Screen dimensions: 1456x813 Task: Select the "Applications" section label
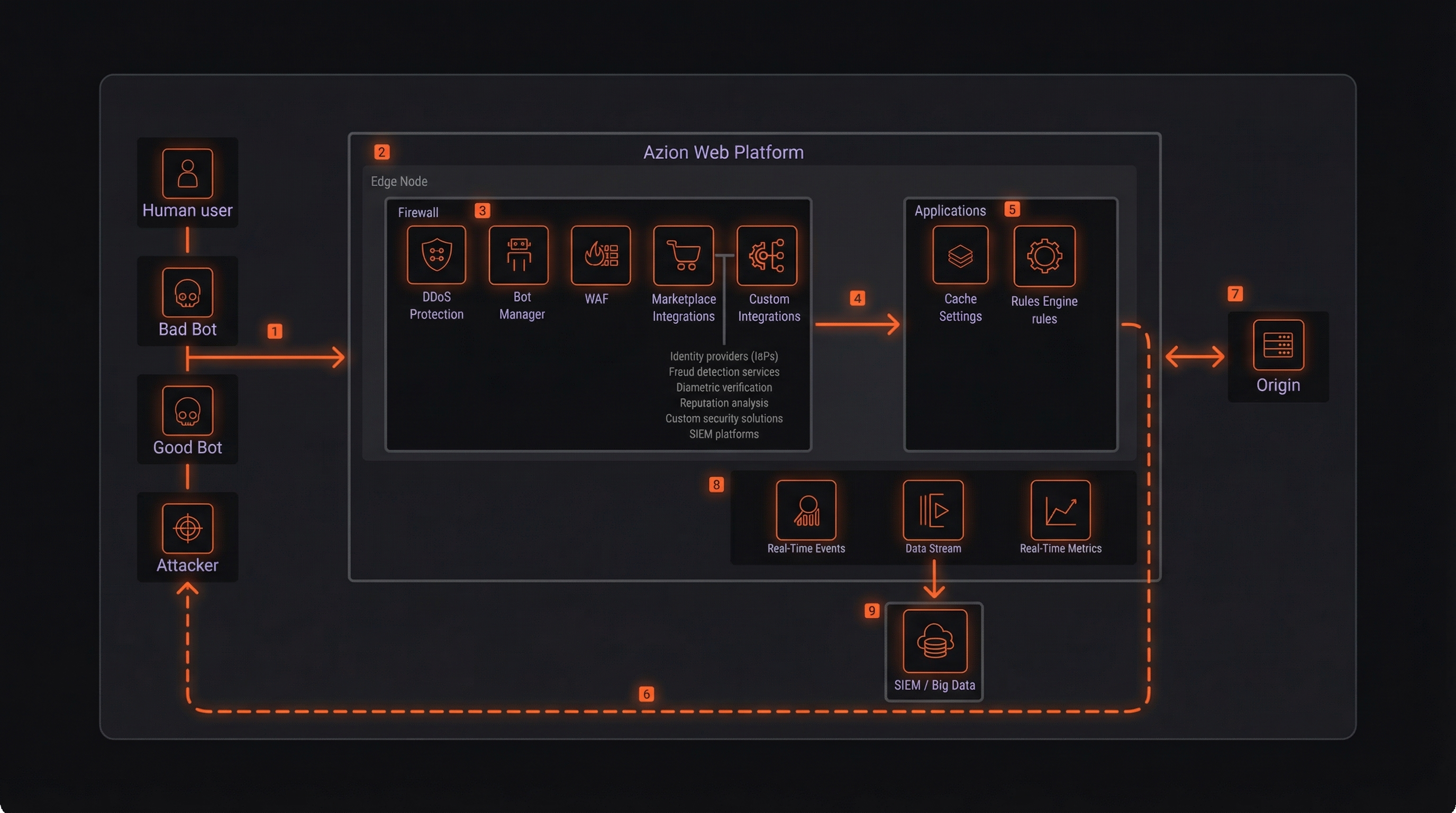(x=950, y=211)
